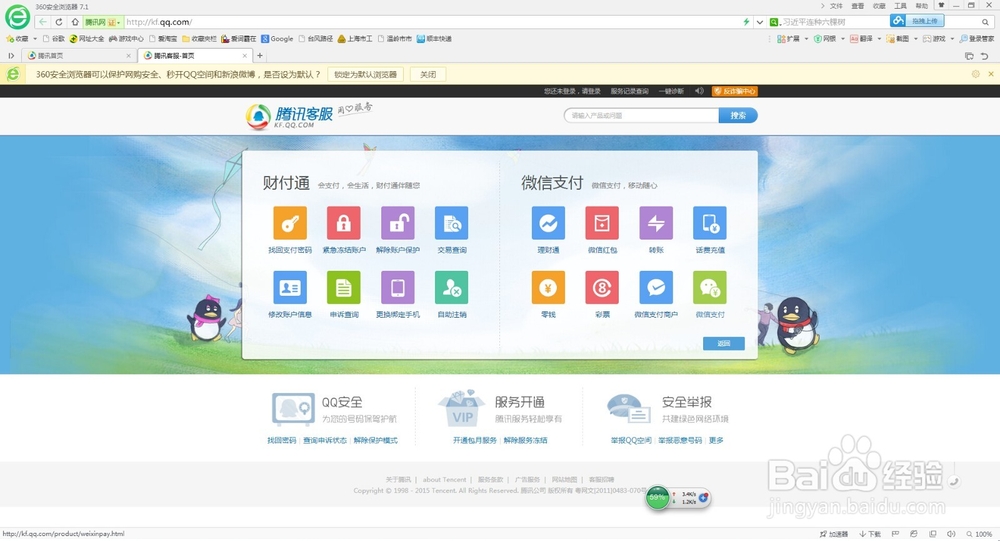Expand the 收藏 favorites dropdown arrow
Screen dimensions: 1000x541
[x=34, y=39]
